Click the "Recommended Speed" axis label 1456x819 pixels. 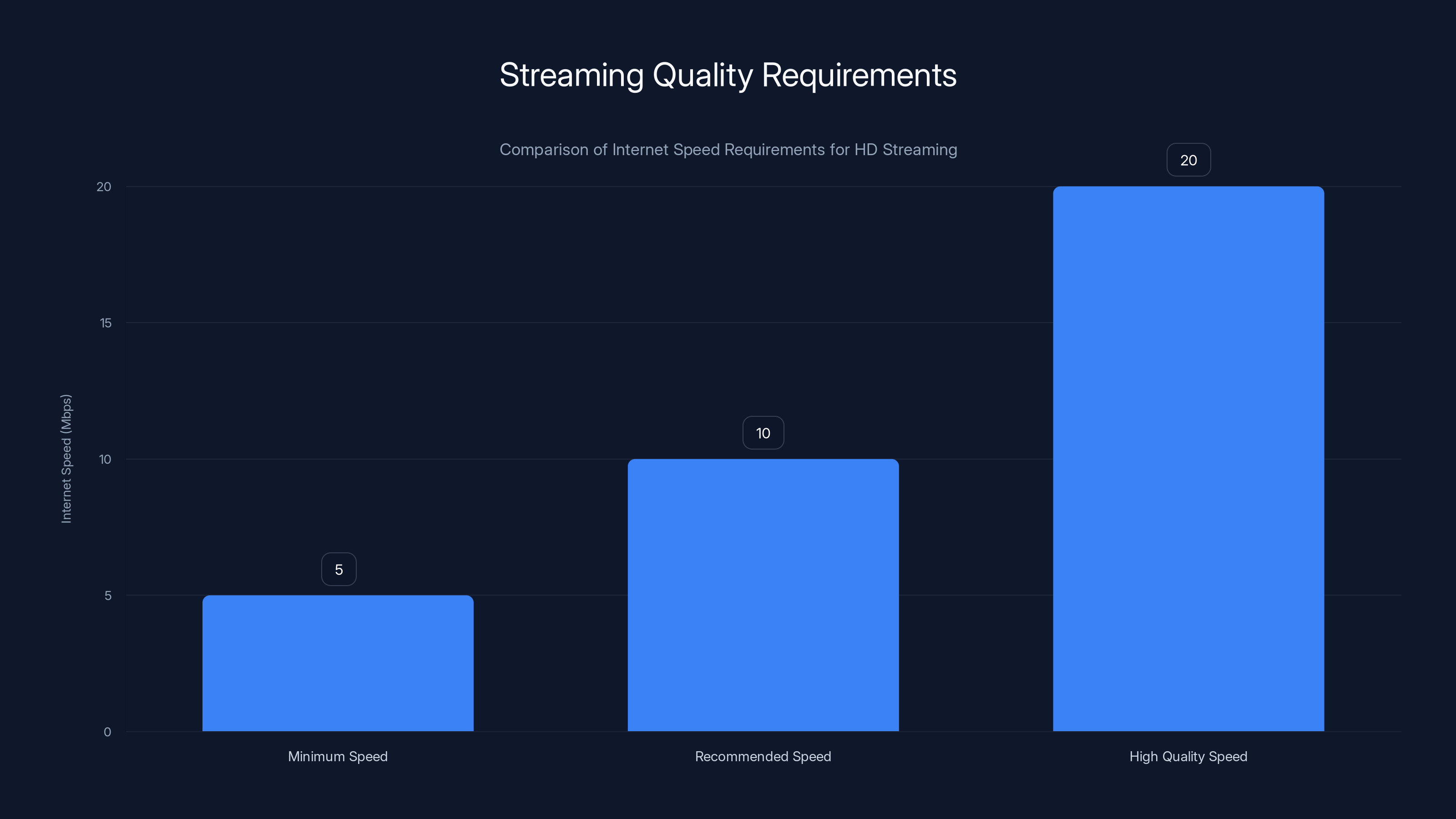(763, 756)
